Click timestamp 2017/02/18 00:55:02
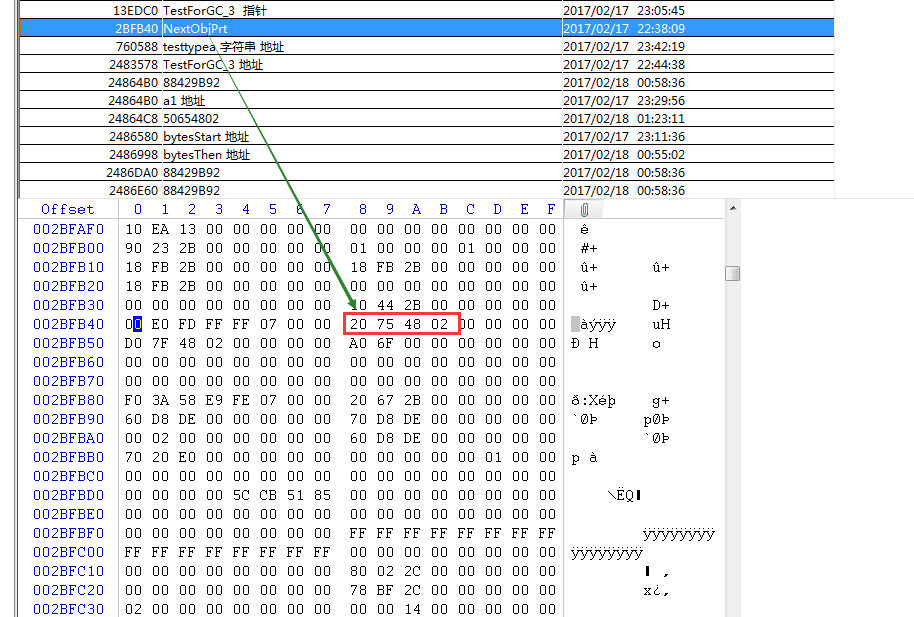 pyautogui.click(x=624, y=155)
